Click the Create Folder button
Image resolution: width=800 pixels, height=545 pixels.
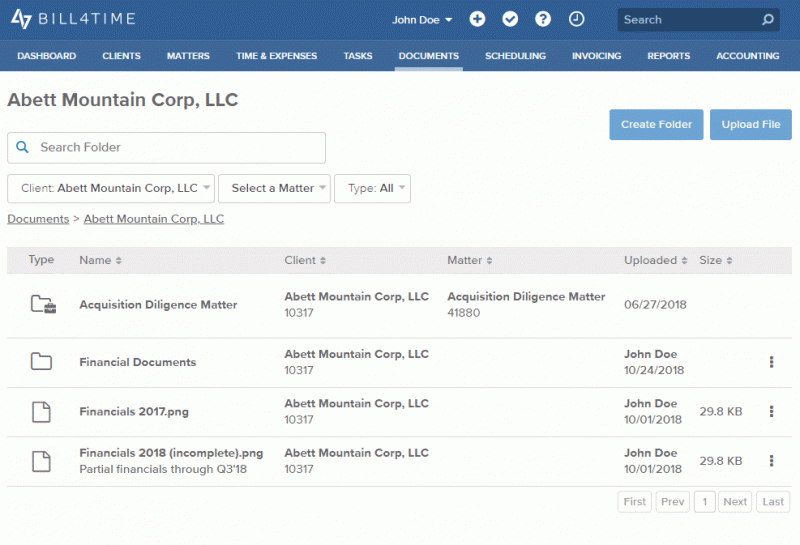point(656,125)
